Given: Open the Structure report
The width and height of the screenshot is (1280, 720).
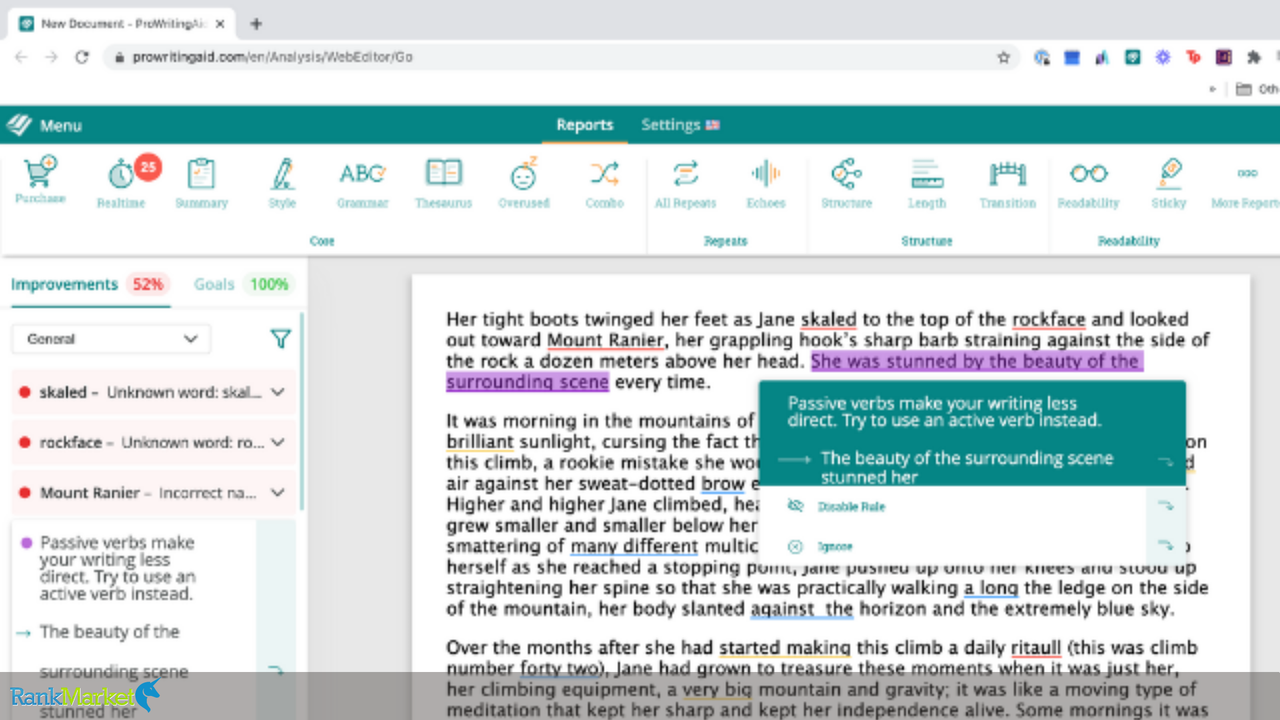Looking at the screenshot, I should click(846, 181).
